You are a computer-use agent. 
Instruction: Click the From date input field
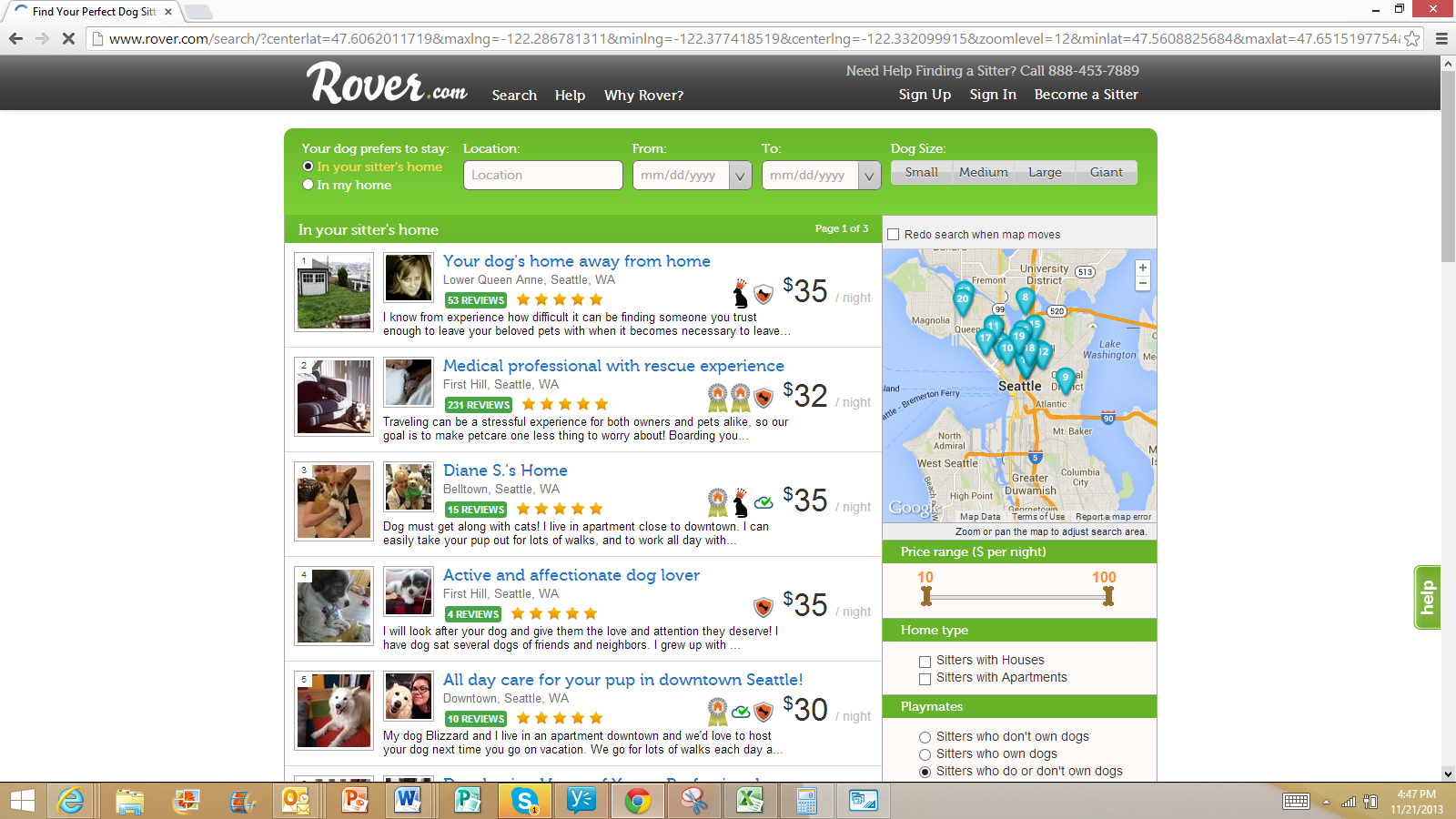tap(682, 176)
